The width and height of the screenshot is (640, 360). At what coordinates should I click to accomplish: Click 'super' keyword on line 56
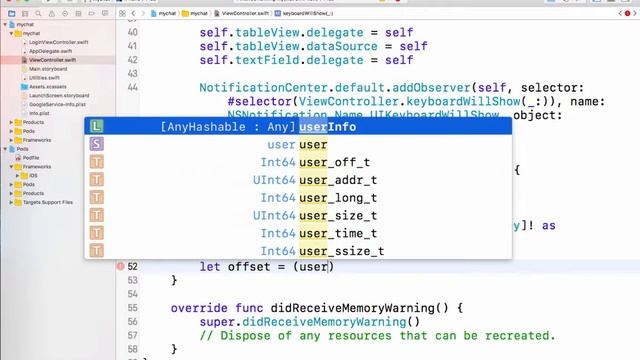point(217,322)
